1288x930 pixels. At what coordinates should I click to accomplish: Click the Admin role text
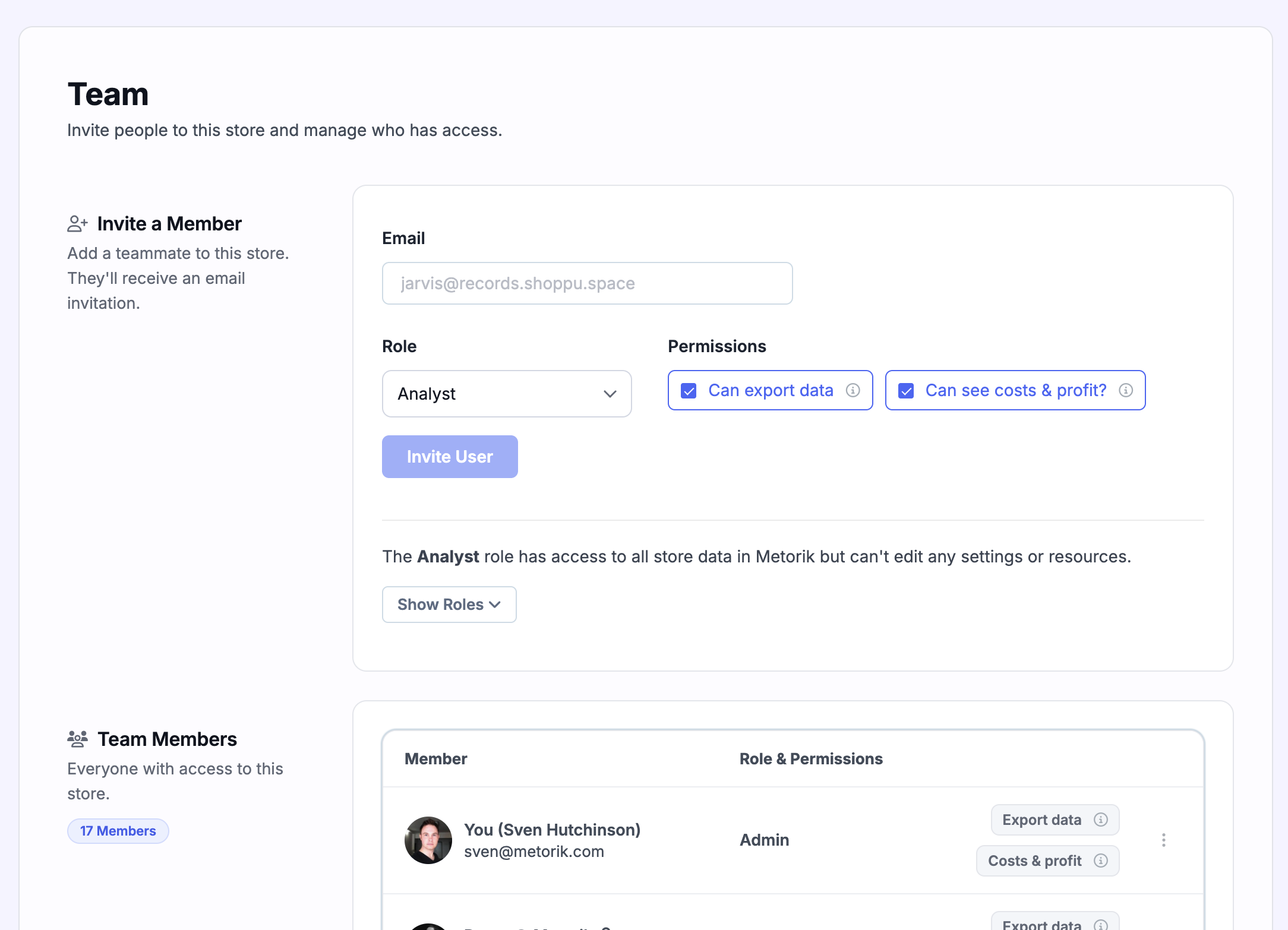765,840
